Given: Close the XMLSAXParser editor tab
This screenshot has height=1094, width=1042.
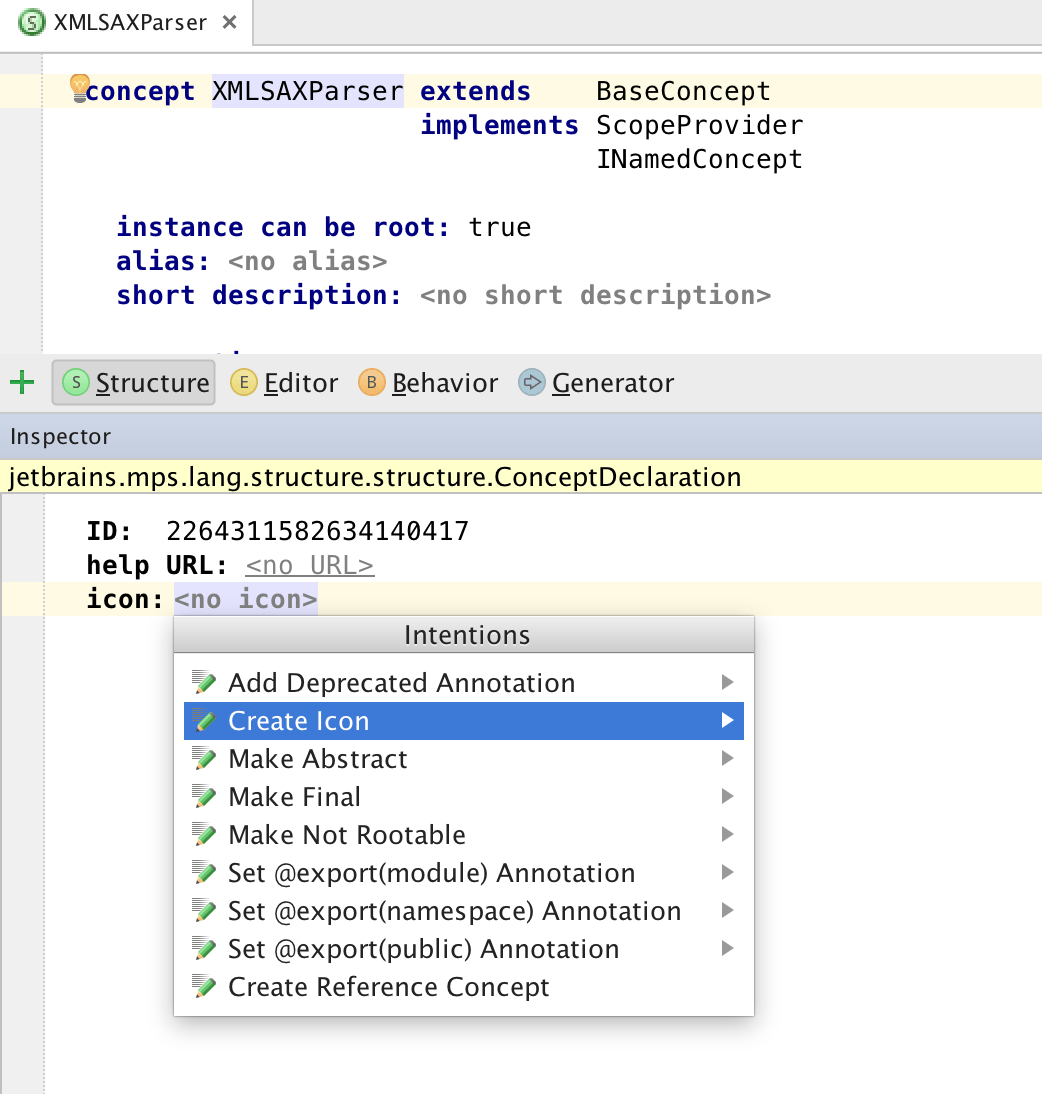Looking at the screenshot, I should pyautogui.click(x=229, y=21).
